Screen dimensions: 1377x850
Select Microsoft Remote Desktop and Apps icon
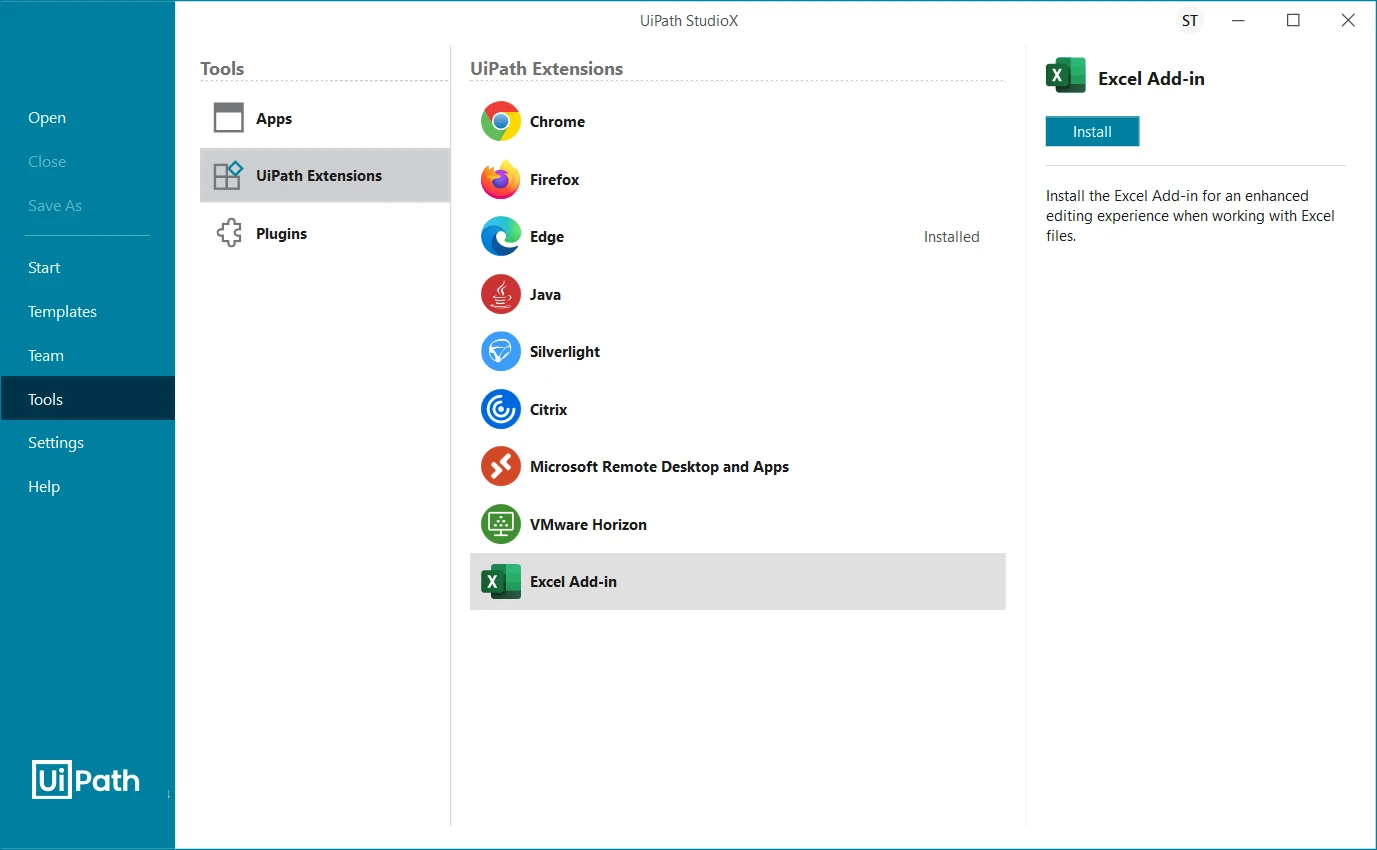click(x=500, y=467)
